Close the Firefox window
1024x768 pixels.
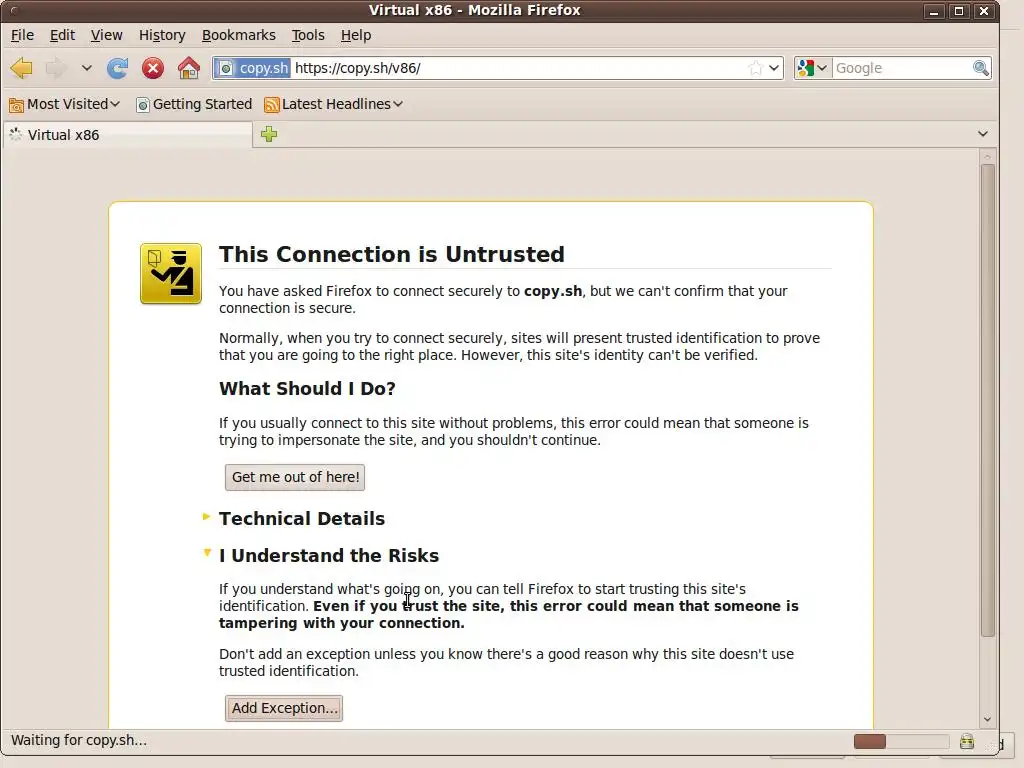point(984,11)
